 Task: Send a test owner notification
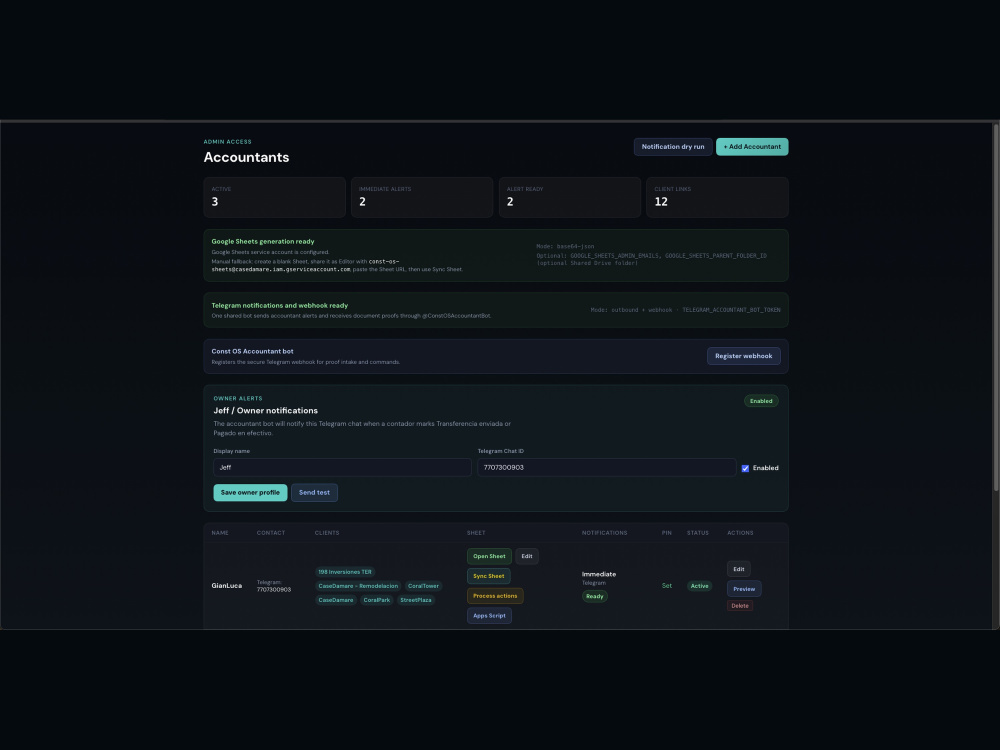[x=314, y=492]
